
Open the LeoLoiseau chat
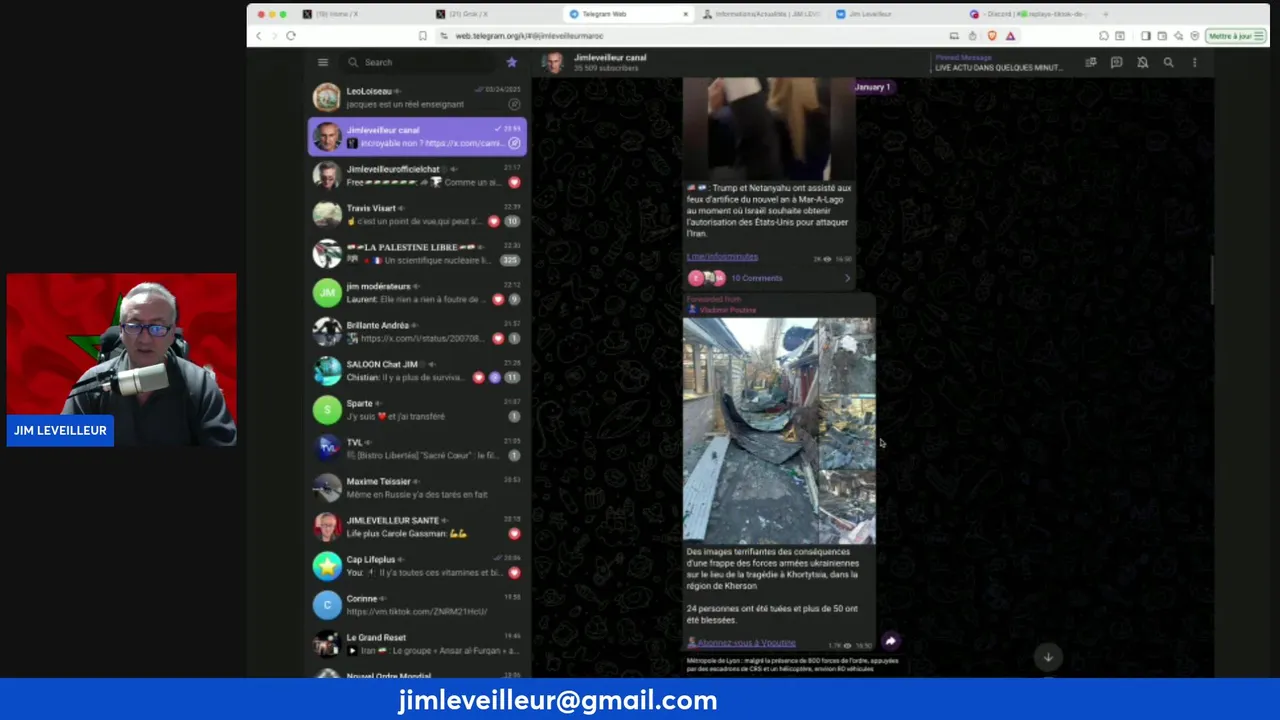click(417, 97)
